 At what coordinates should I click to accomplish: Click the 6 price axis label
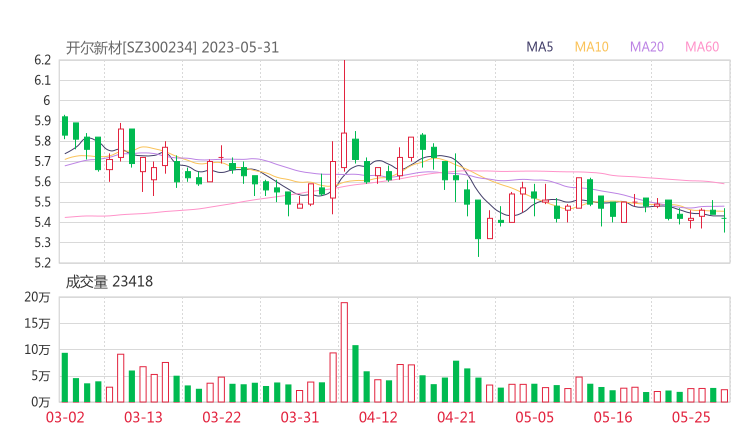tap(46, 101)
